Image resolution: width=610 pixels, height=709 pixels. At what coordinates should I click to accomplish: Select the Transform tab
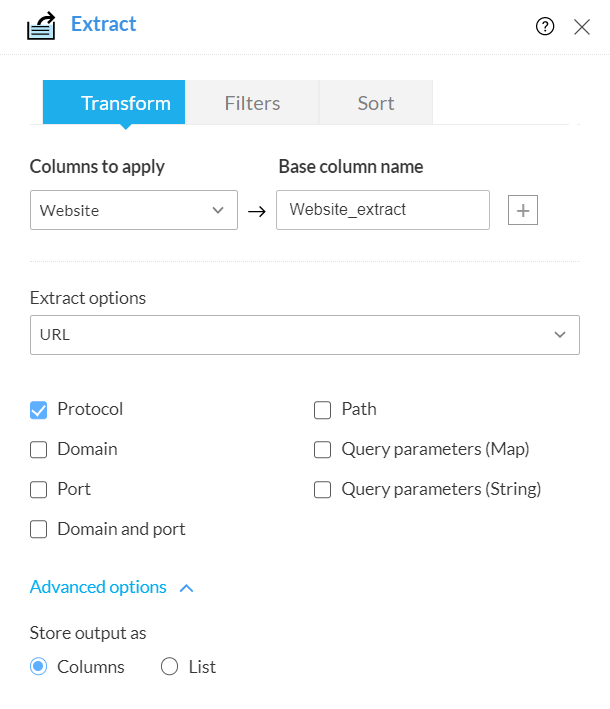click(x=114, y=103)
